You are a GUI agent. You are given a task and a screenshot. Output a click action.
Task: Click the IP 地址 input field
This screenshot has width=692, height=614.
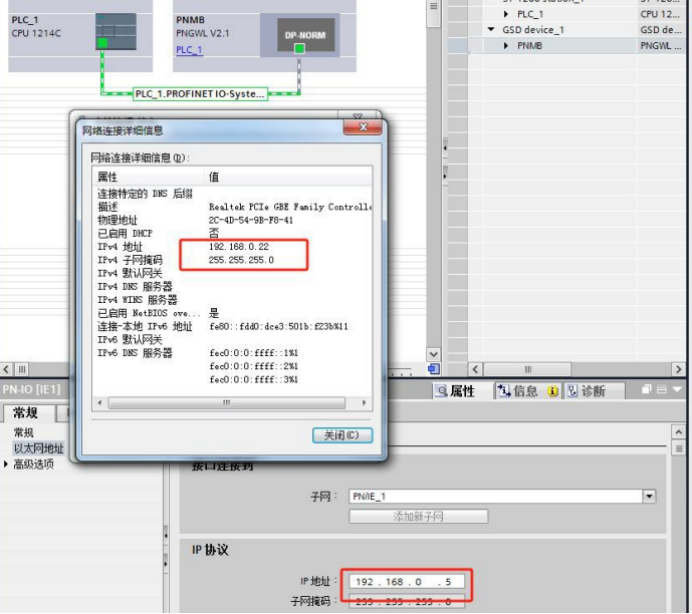[x=406, y=582]
